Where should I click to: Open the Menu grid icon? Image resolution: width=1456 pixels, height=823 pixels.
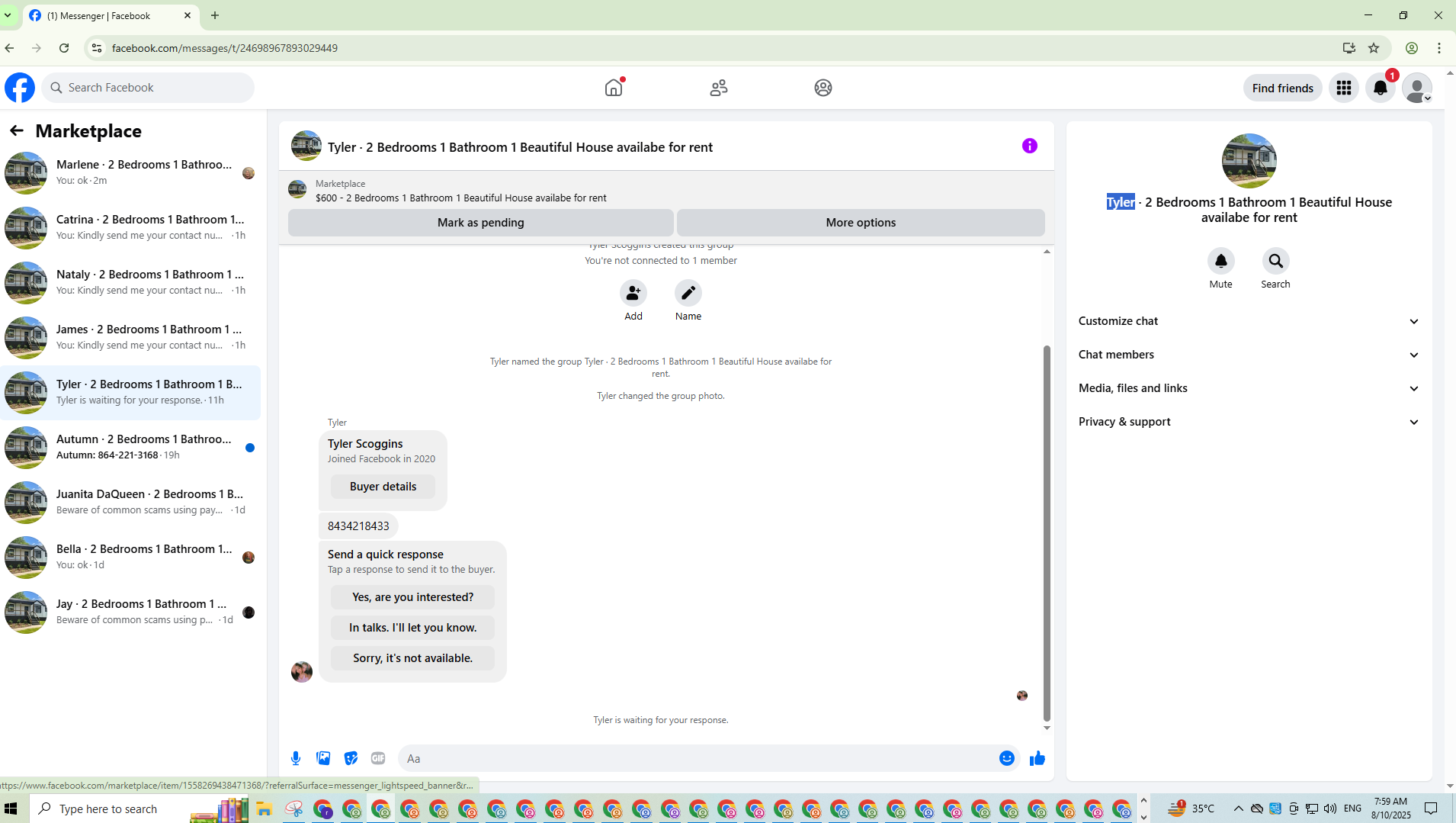1344,88
